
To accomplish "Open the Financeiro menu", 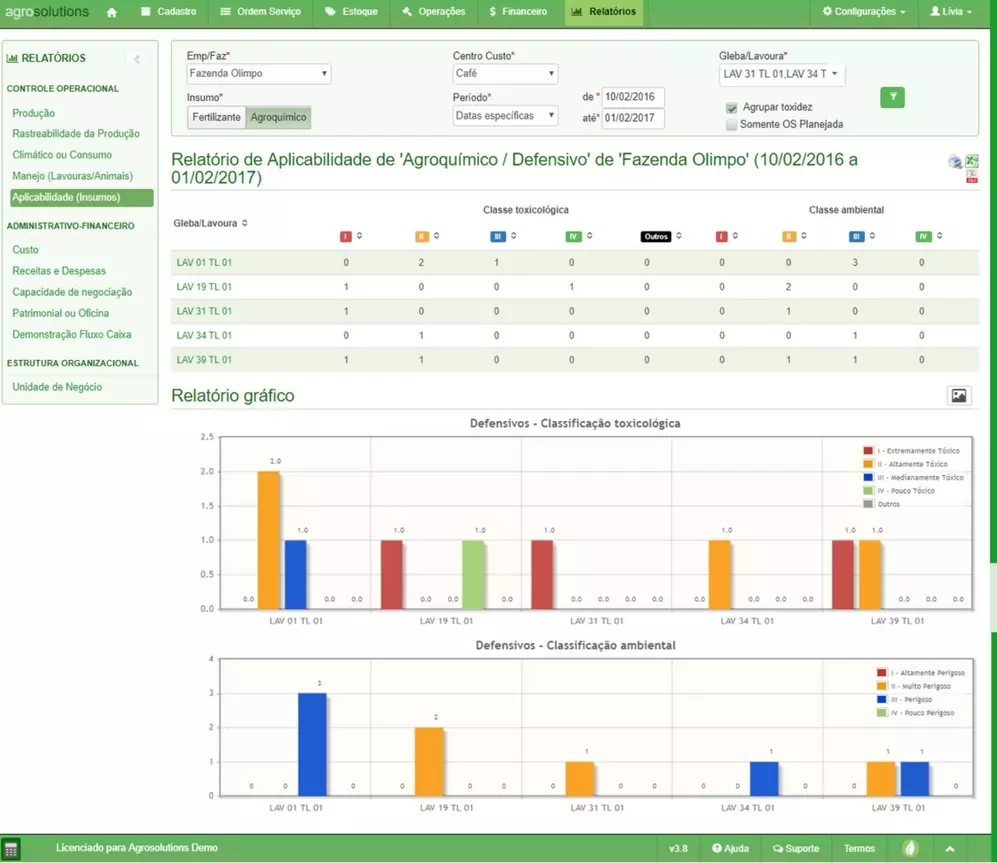I will click(x=519, y=12).
